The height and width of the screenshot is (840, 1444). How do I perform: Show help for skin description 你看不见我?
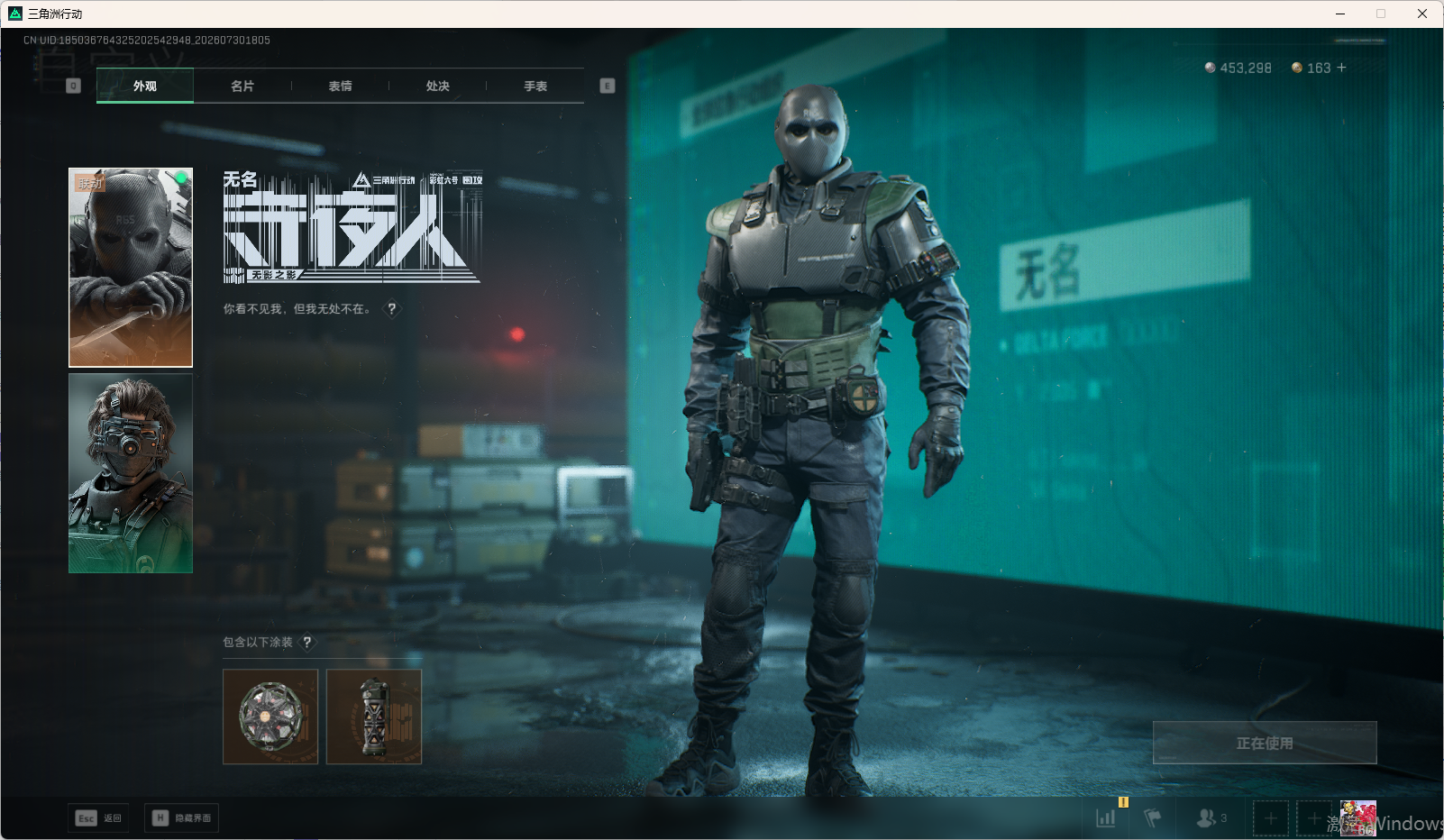coord(392,308)
